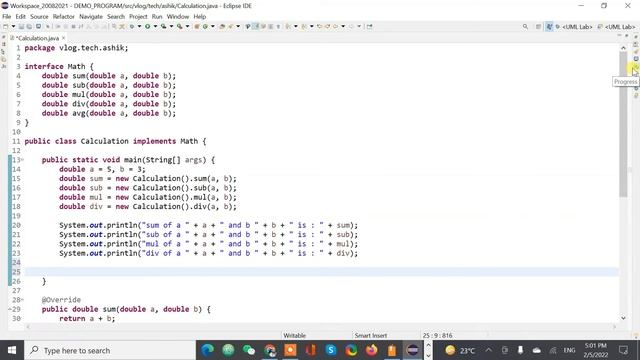
Task: Click the Open Perspective icon
Action: point(538,27)
